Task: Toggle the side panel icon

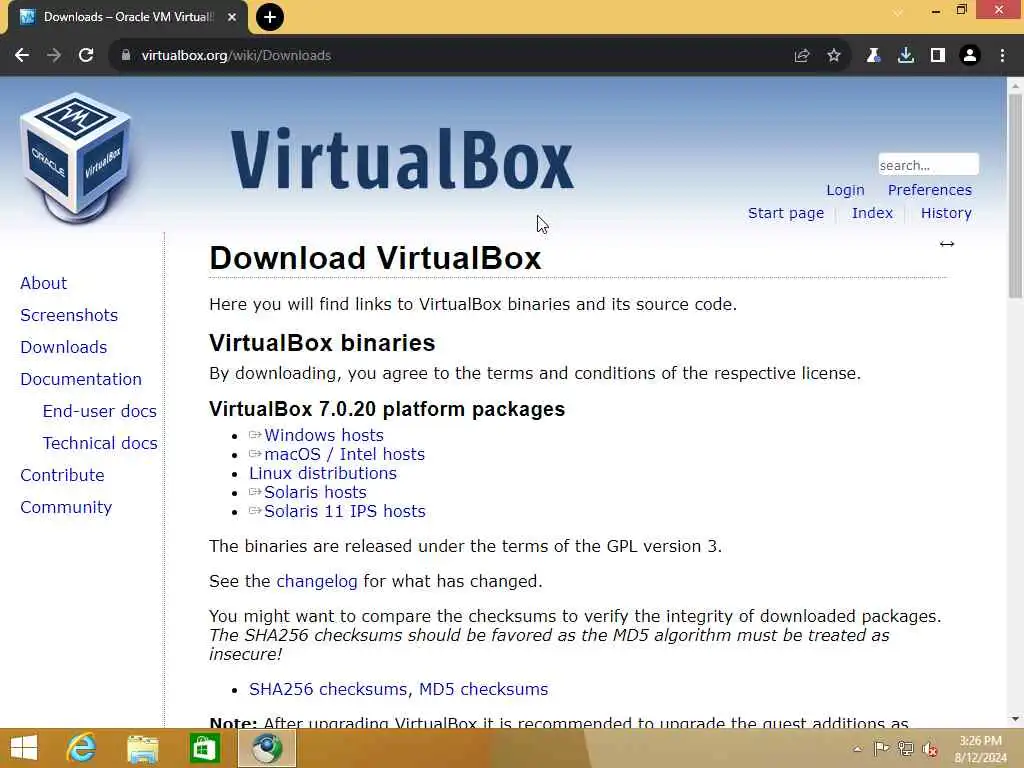Action: click(938, 56)
